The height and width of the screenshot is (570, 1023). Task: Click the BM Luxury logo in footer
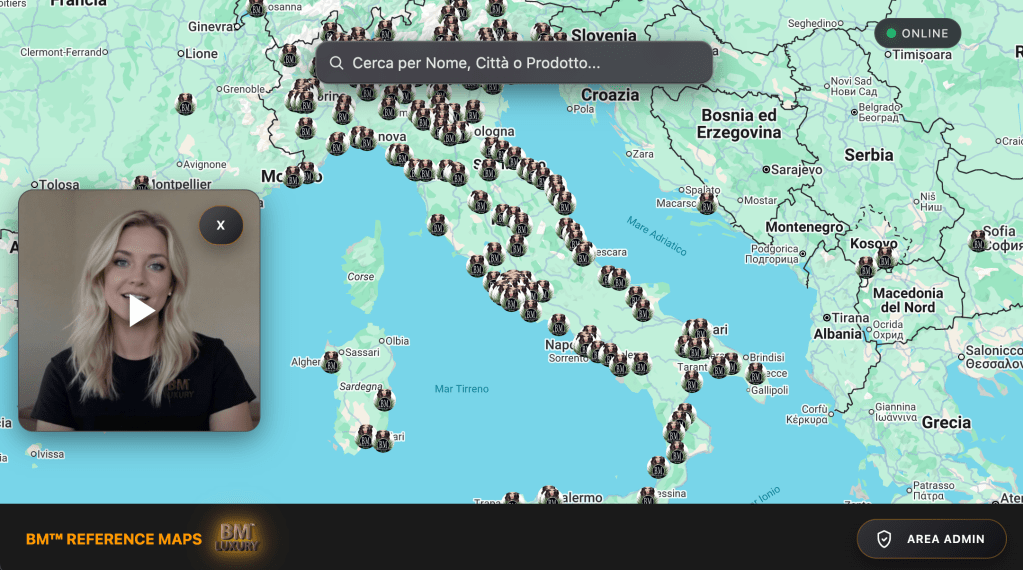coord(238,538)
